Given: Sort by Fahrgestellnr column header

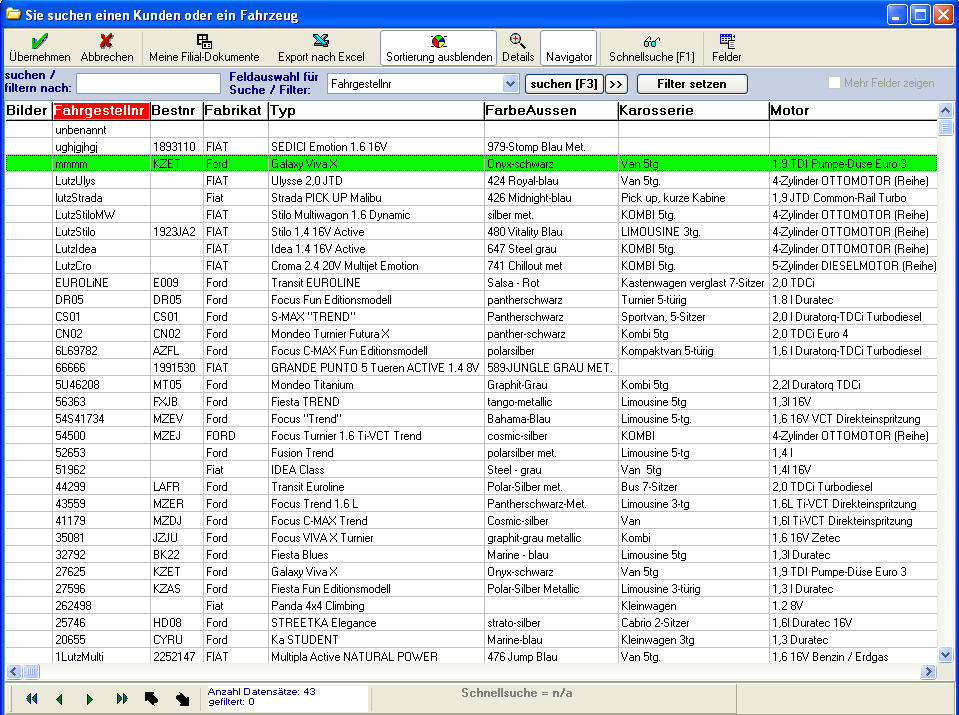Looking at the screenshot, I should [x=102, y=110].
